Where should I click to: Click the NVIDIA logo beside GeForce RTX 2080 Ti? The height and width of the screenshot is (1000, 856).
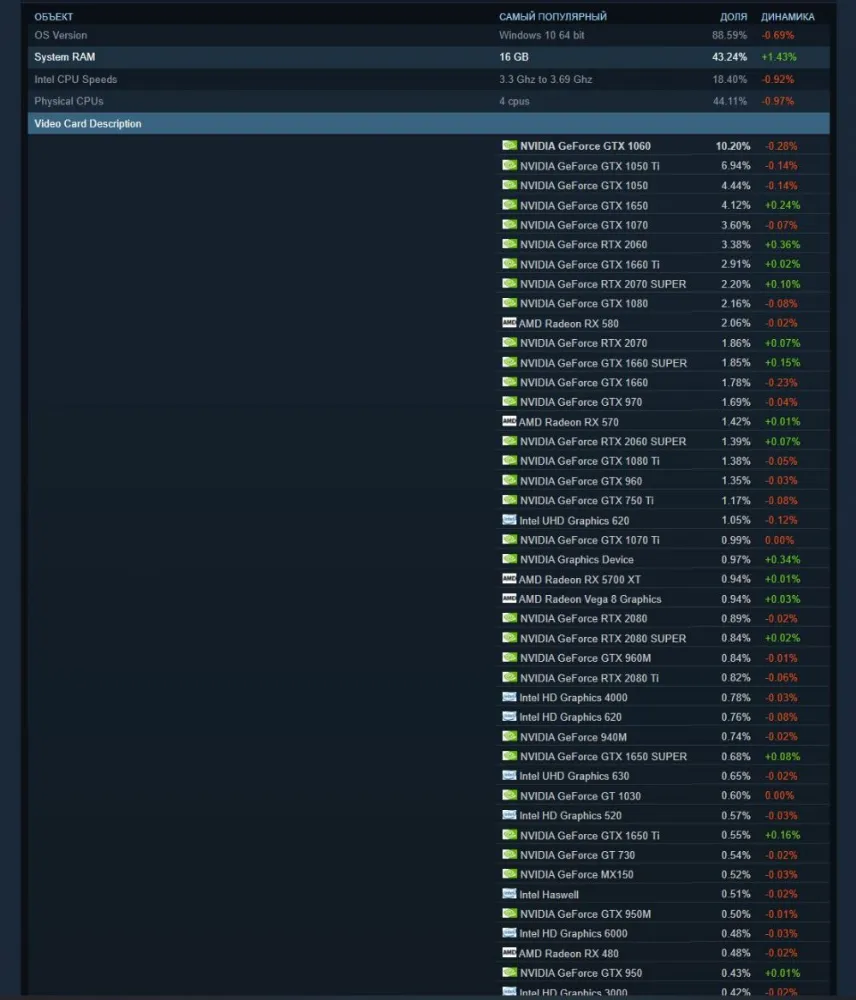[x=509, y=678]
